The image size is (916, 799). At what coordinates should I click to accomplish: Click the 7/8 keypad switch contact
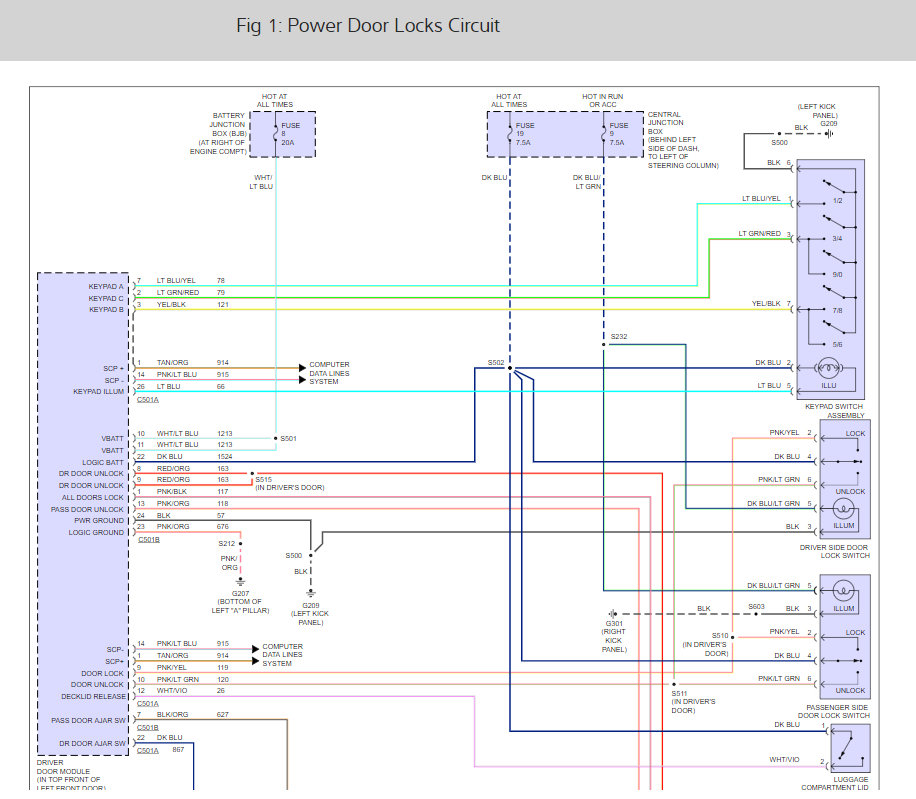point(838,294)
